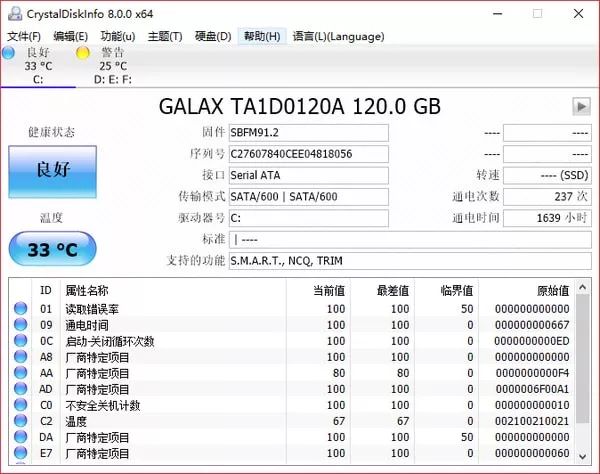Click the 标准 standard field
The height and width of the screenshot is (474, 600).
410,240
